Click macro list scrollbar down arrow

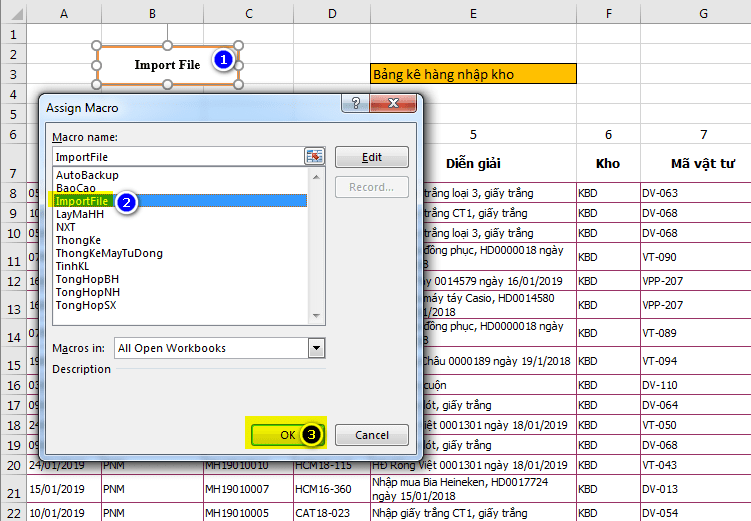pos(316,315)
